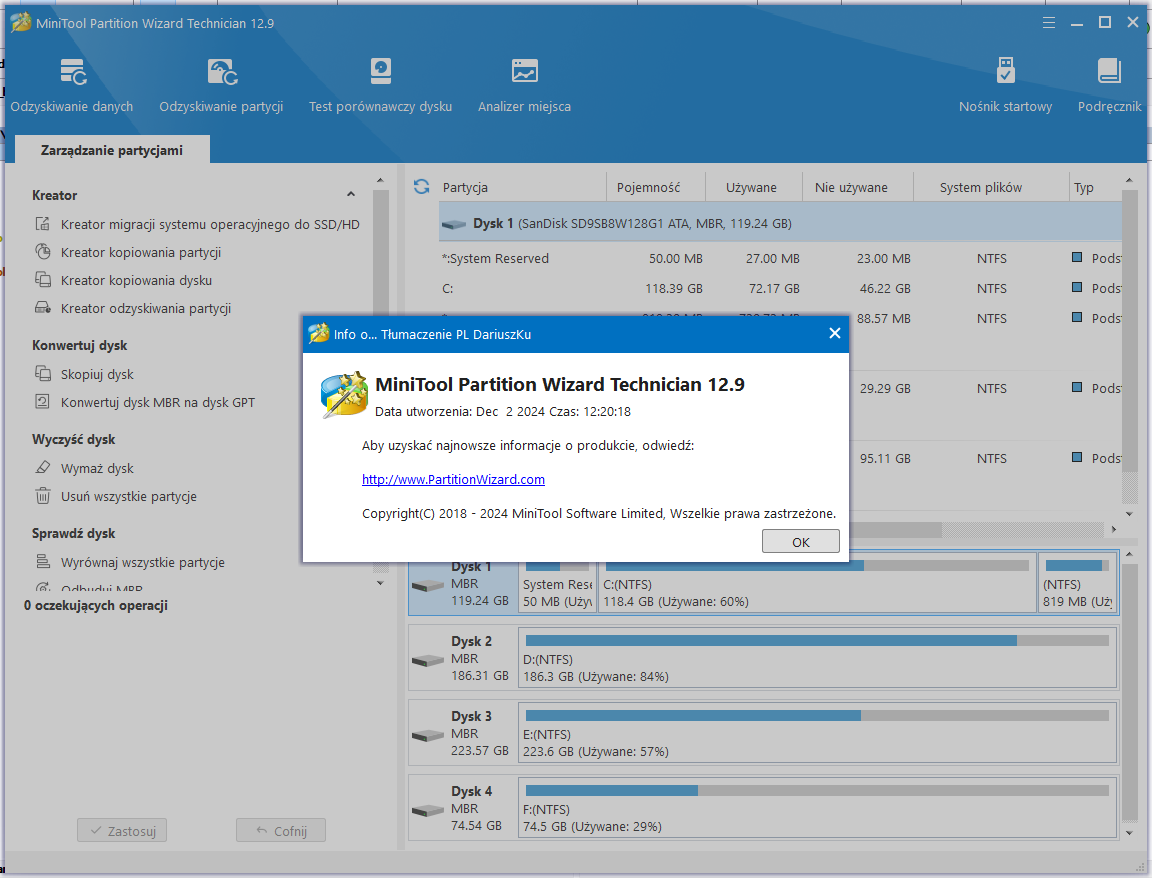Open Odzyskiwanie partycji tool
This screenshot has width=1152, height=878.
221,86
